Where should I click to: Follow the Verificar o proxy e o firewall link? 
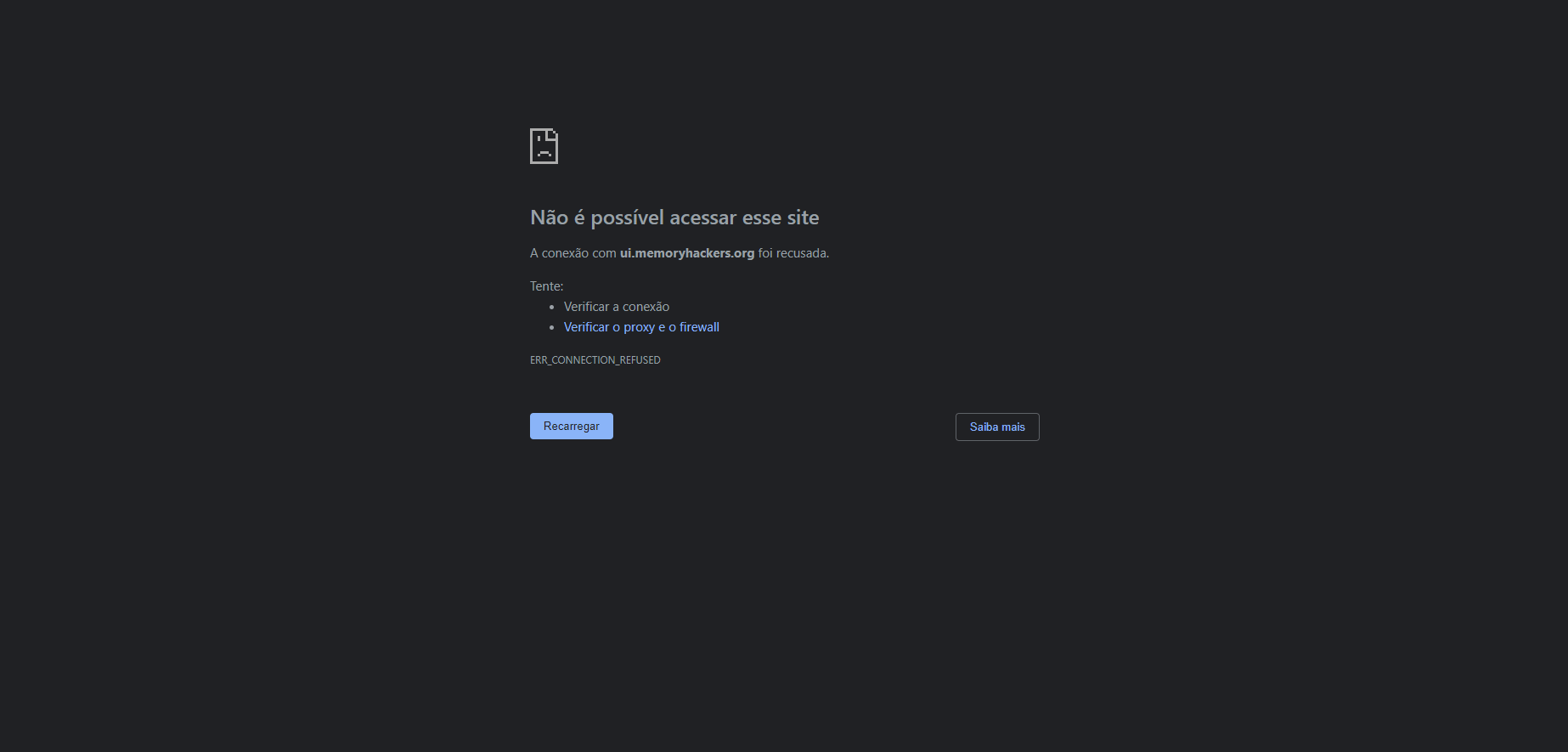(641, 327)
